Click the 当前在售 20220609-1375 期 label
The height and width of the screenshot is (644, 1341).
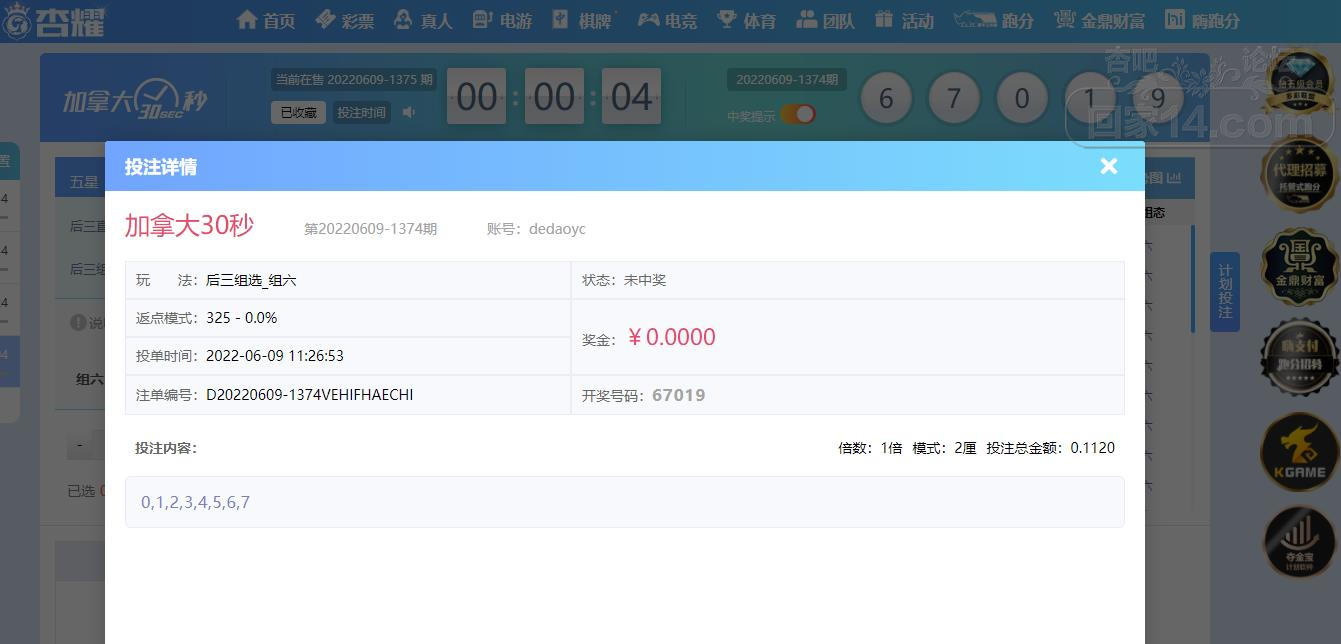pyautogui.click(x=354, y=80)
